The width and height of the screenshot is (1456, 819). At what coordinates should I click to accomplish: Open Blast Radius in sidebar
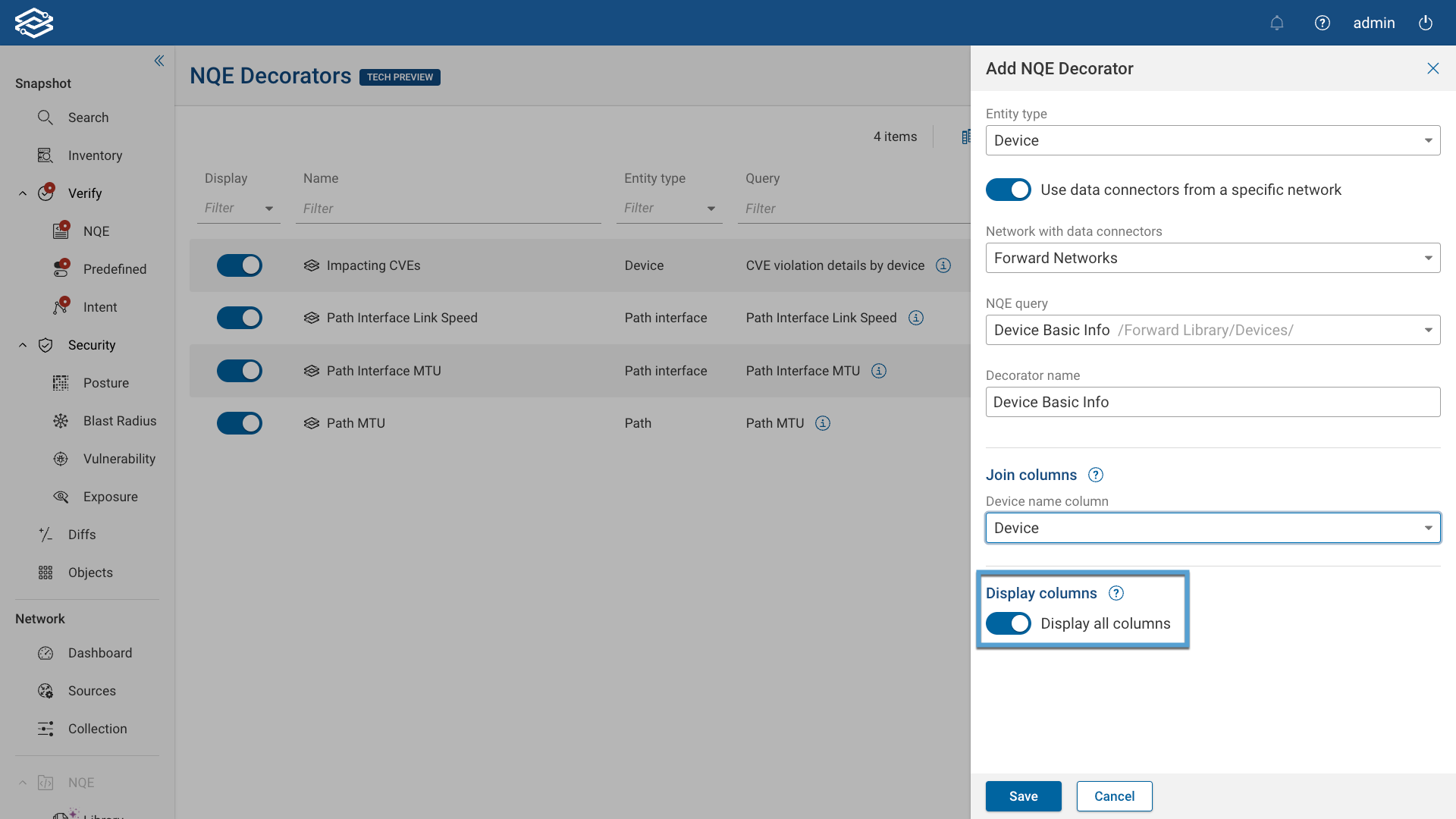tap(120, 421)
